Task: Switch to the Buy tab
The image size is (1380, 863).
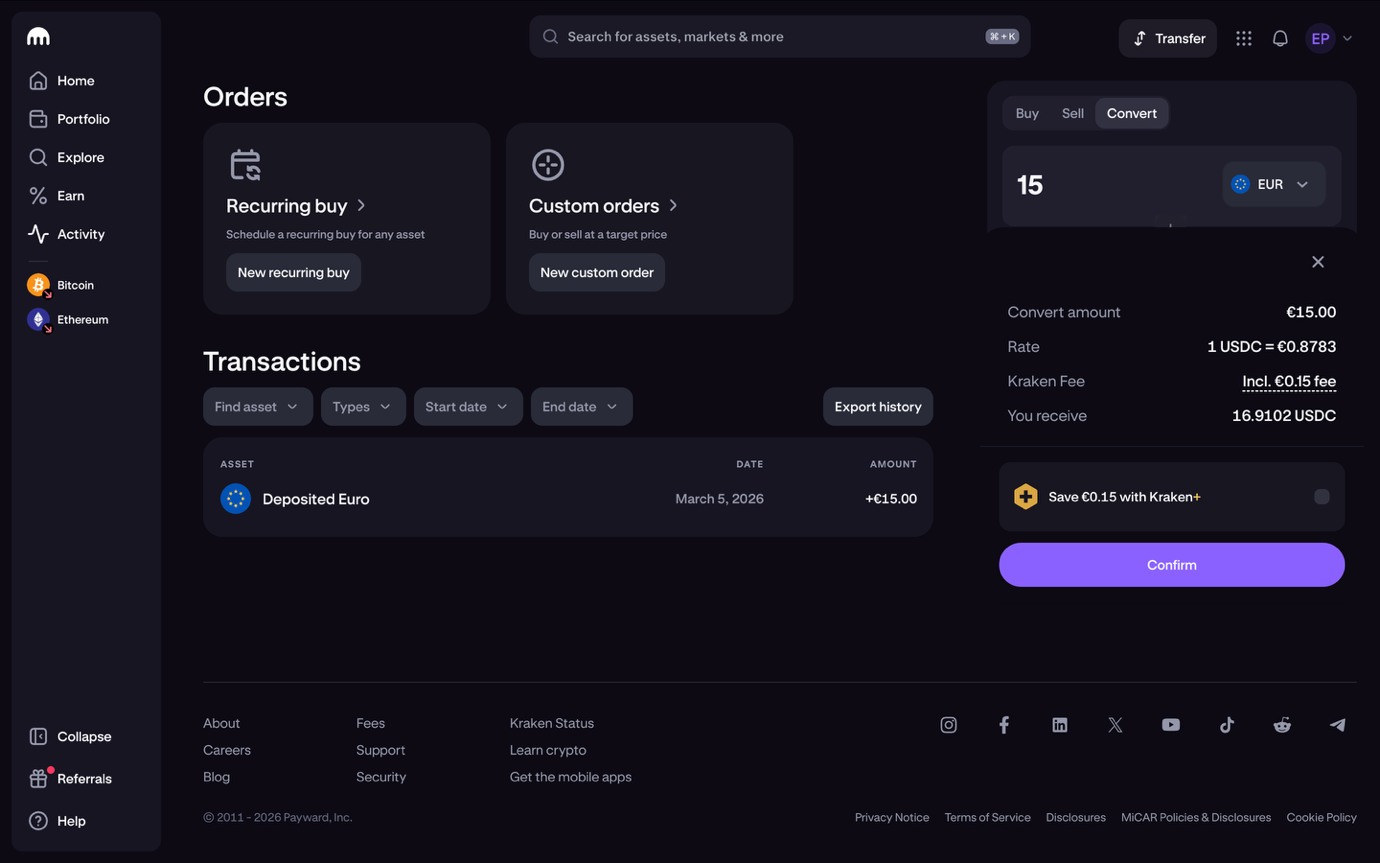Action: (1027, 113)
